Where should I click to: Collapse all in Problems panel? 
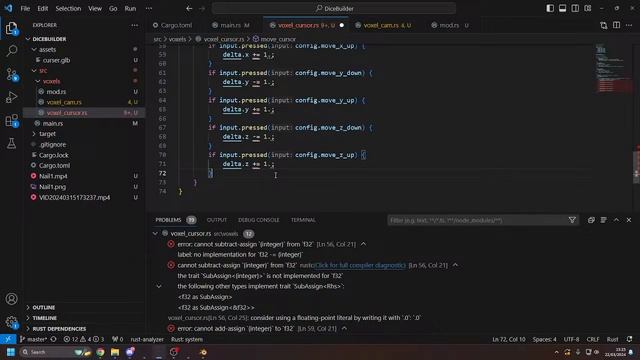click(x=591, y=220)
